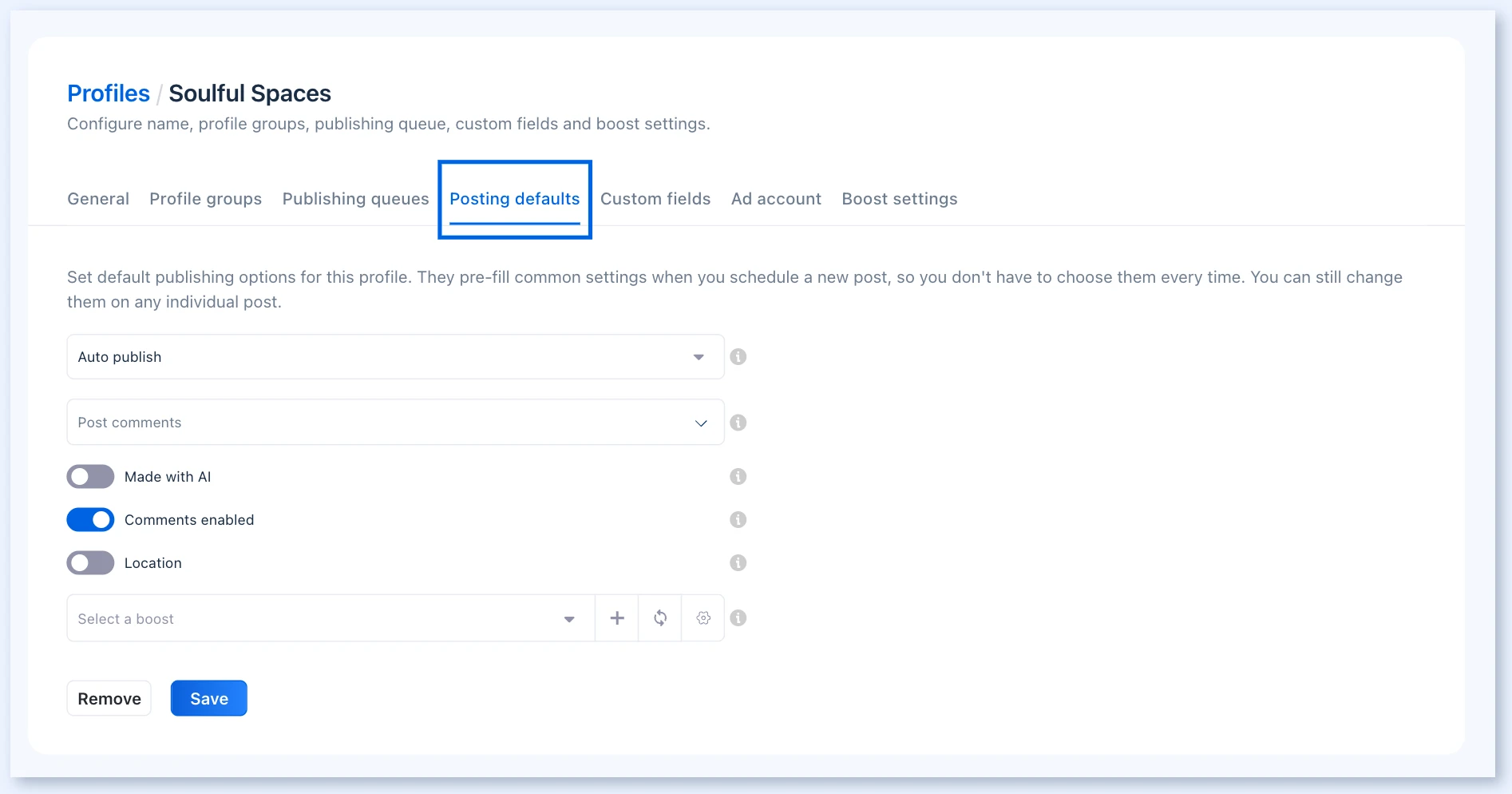Click the Save button
1512x794 pixels.
click(x=209, y=699)
